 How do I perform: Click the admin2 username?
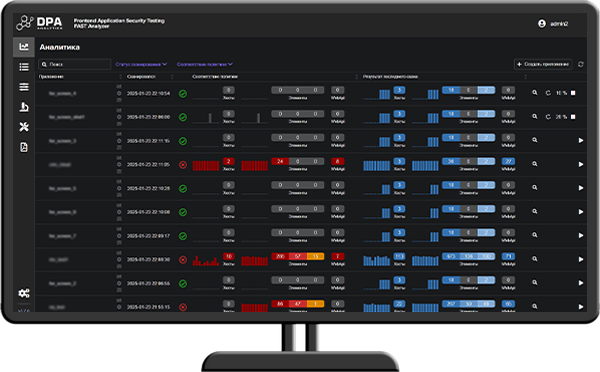coord(559,24)
